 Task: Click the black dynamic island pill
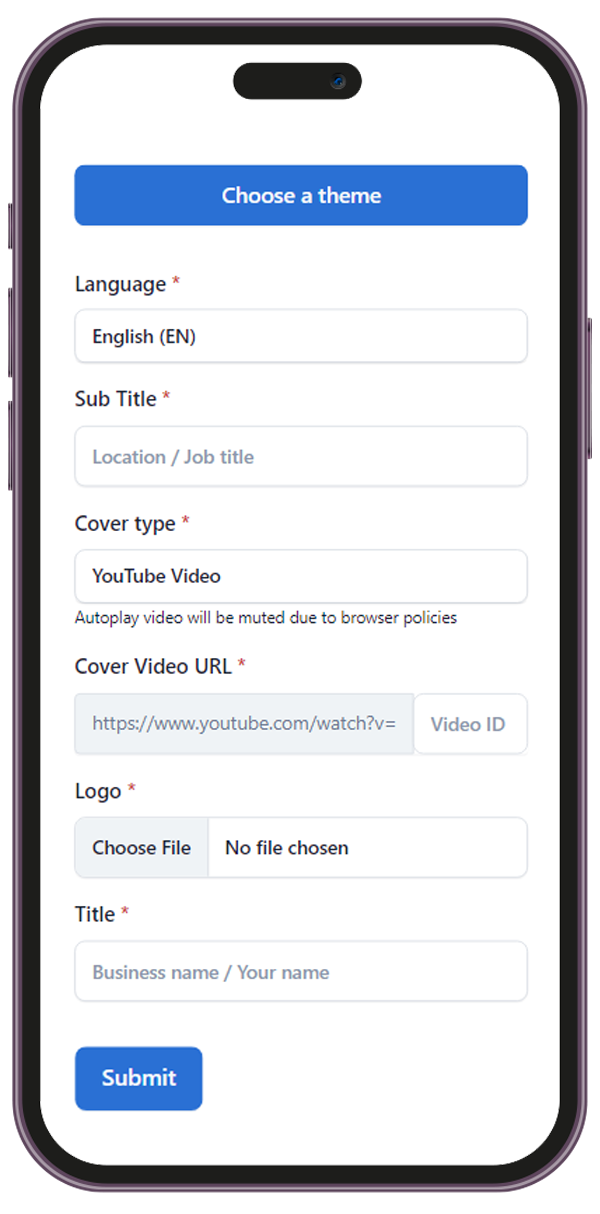(297, 81)
